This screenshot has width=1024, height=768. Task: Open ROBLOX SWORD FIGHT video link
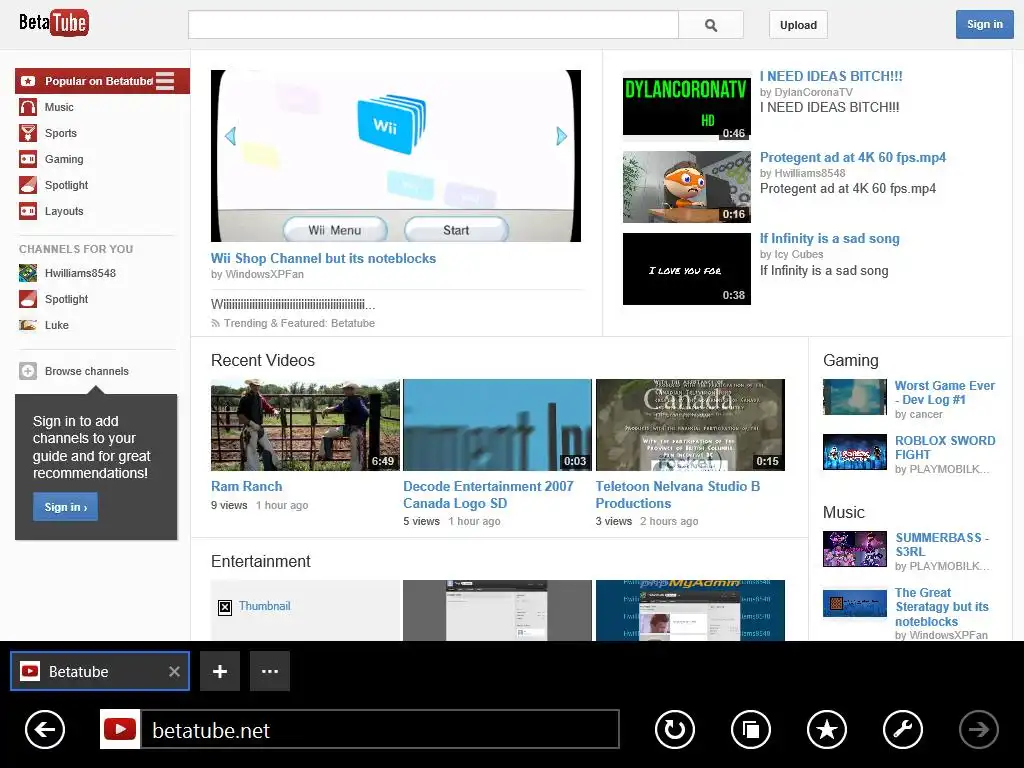pyautogui.click(x=945, y=447)
